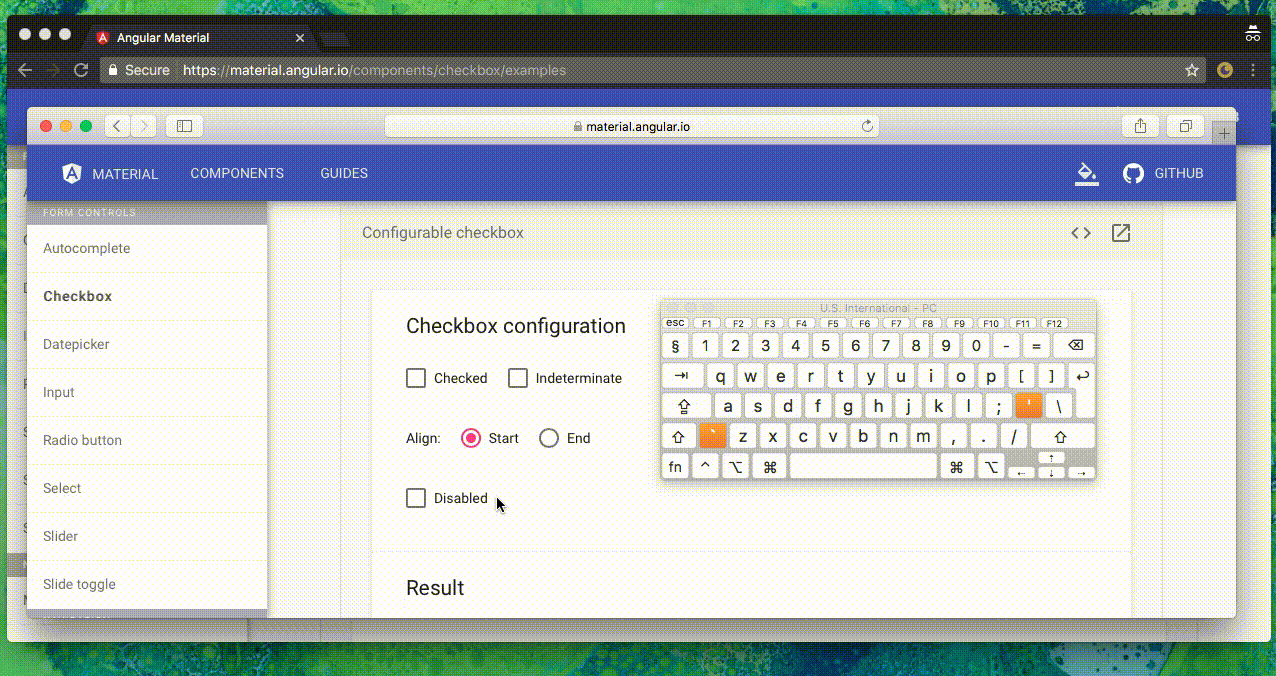Click command key left of spacebar

(770, 467)
